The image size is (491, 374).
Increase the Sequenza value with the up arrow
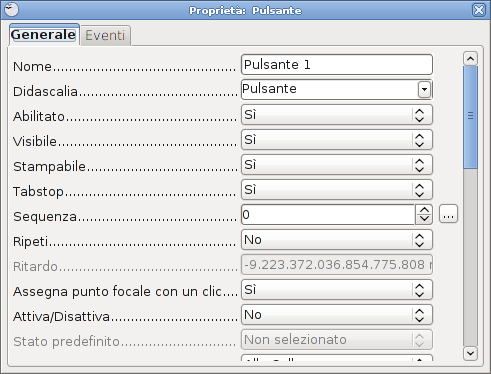coord(424,210)
